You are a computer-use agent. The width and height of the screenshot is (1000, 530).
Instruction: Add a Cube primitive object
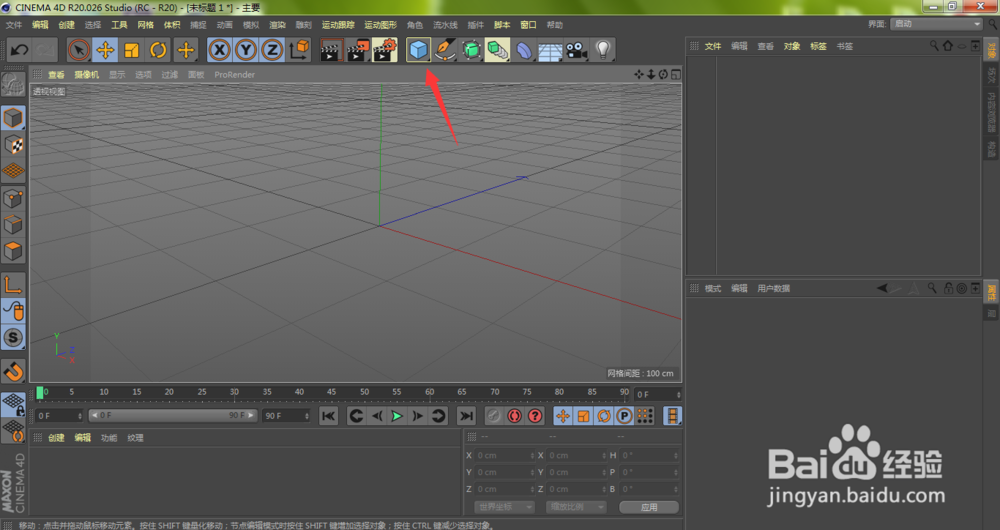pos(418,50)
